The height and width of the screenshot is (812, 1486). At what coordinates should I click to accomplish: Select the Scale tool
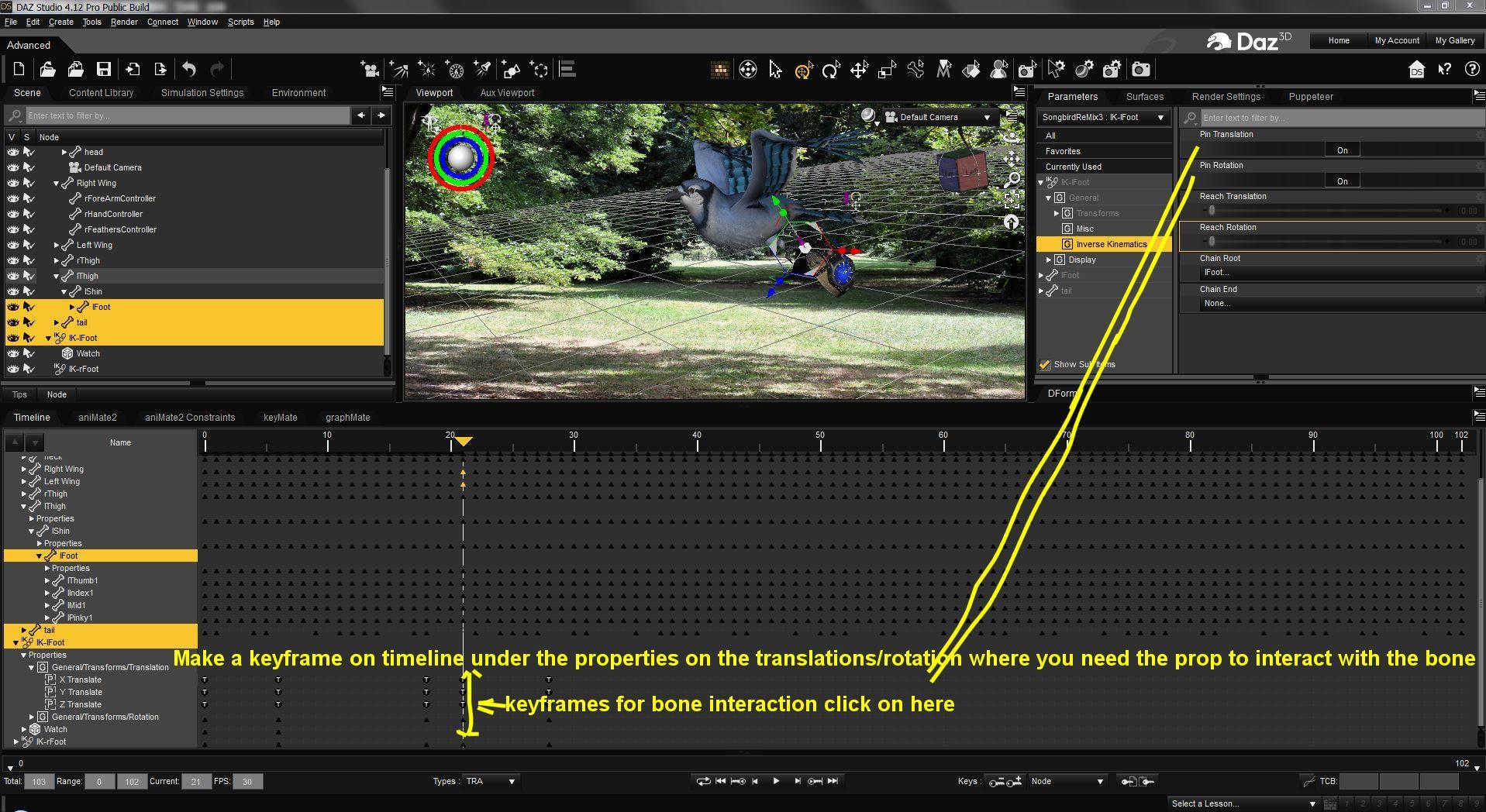[887, 71]
